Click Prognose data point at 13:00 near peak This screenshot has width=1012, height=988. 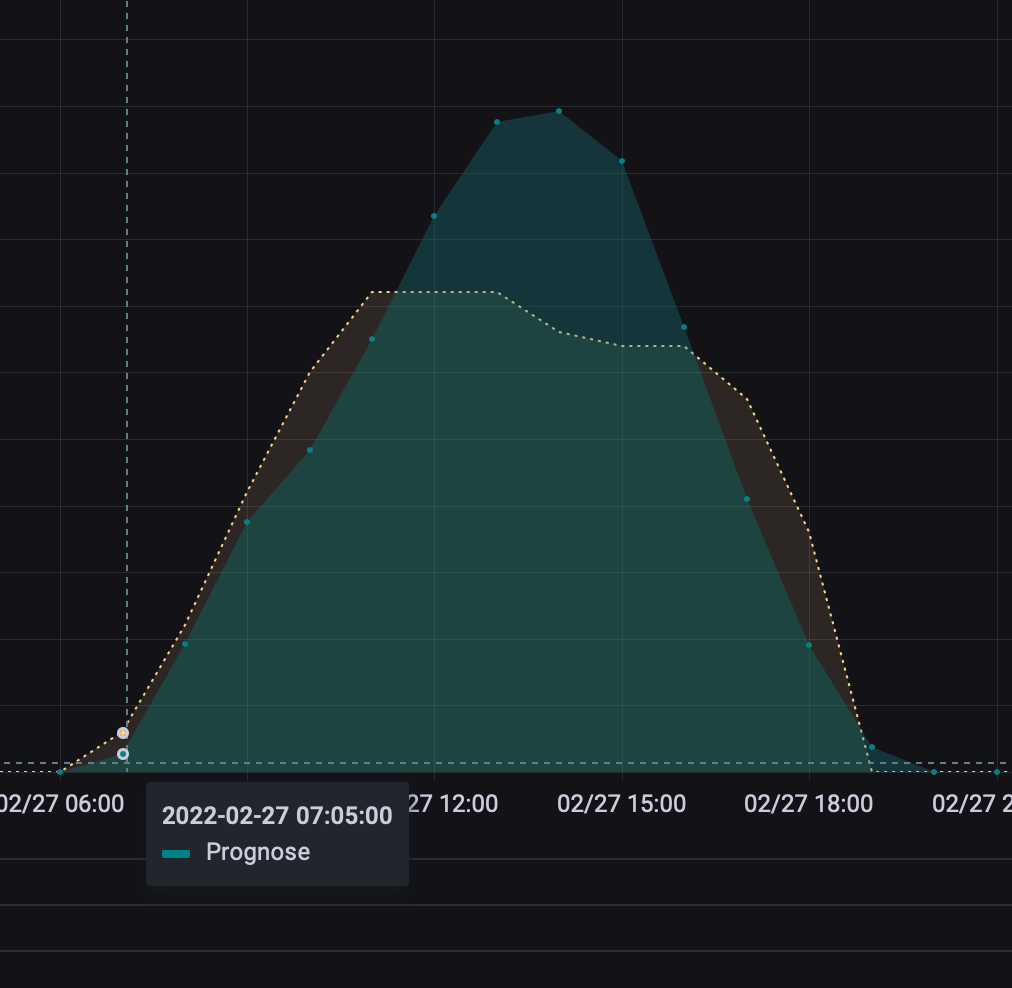[497, 122]
